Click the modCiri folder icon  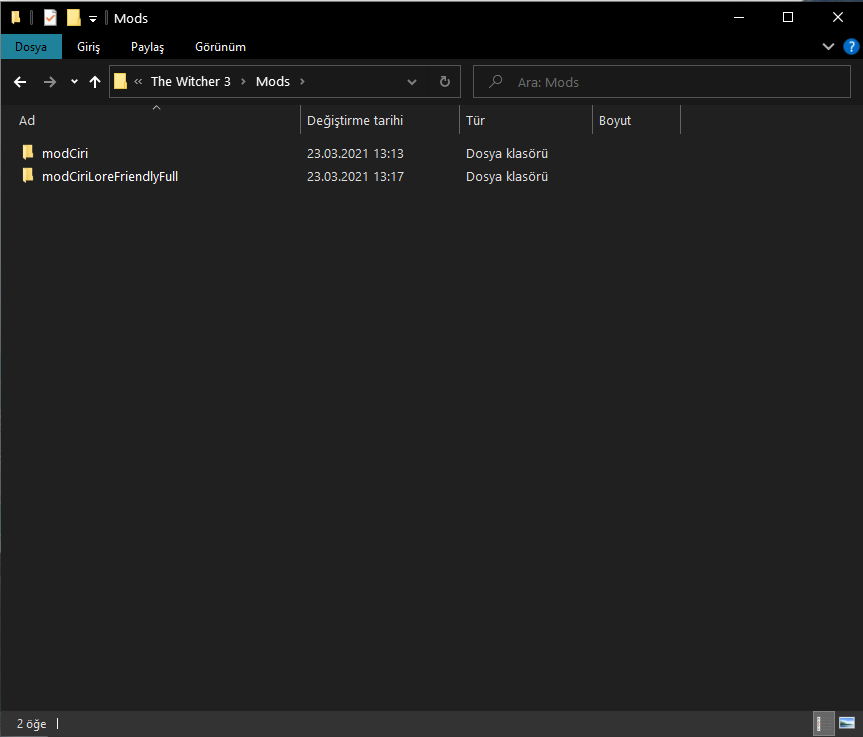click(28, 152)
